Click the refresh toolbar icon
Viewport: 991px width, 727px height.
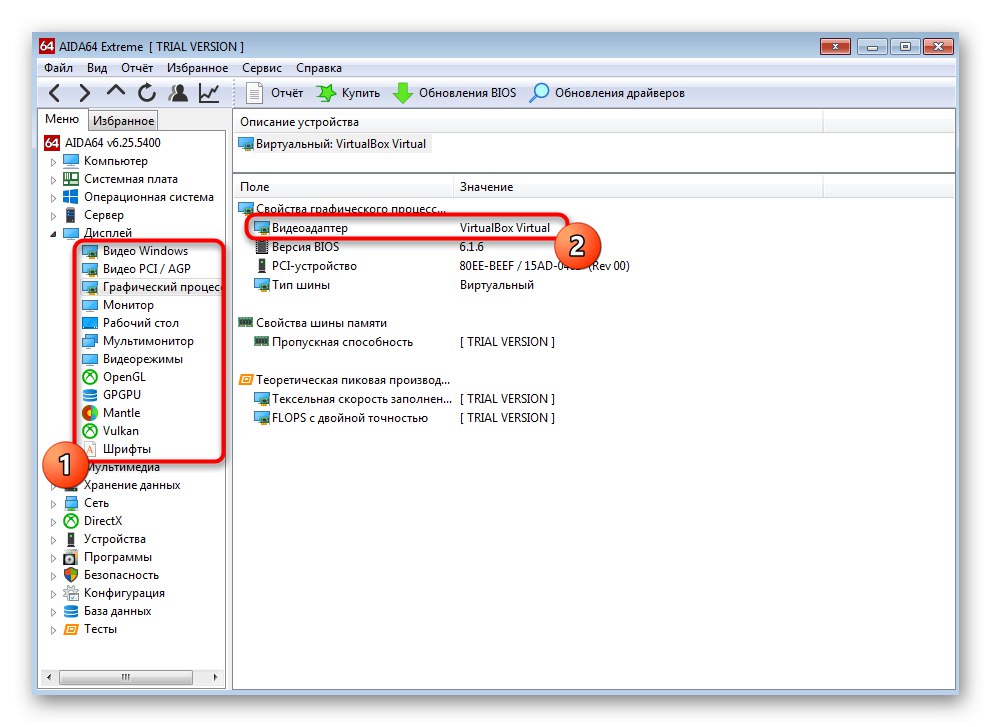click(147, 93)
